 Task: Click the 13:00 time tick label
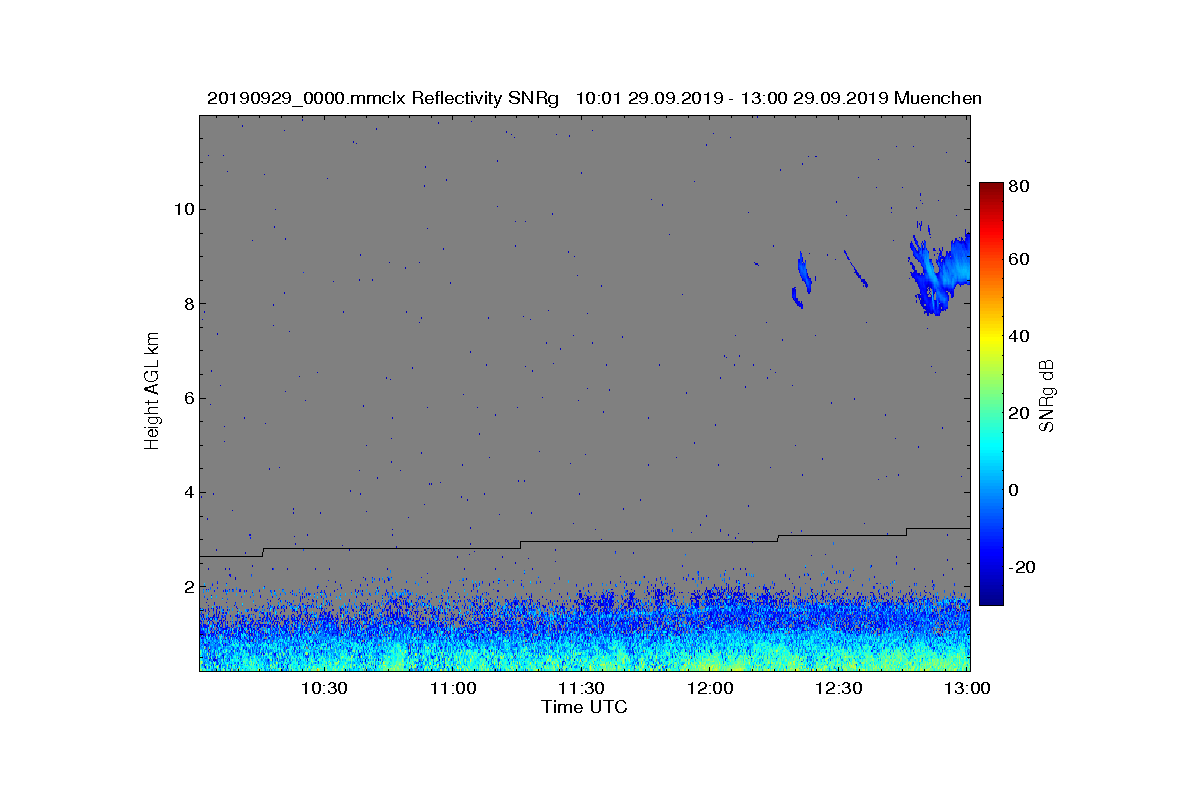click(969, 688)
